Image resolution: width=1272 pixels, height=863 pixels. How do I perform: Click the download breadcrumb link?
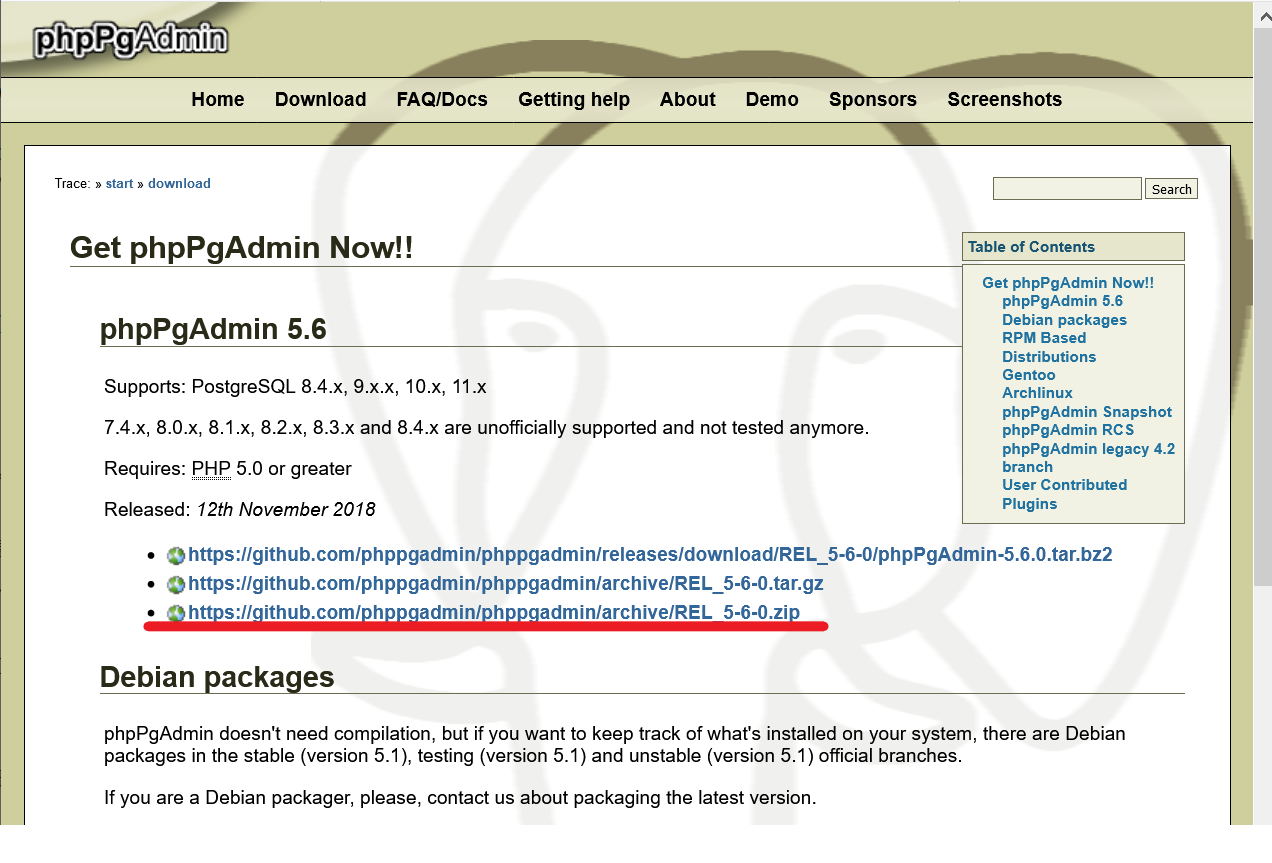pyautogui.click(x=179, y=183)
